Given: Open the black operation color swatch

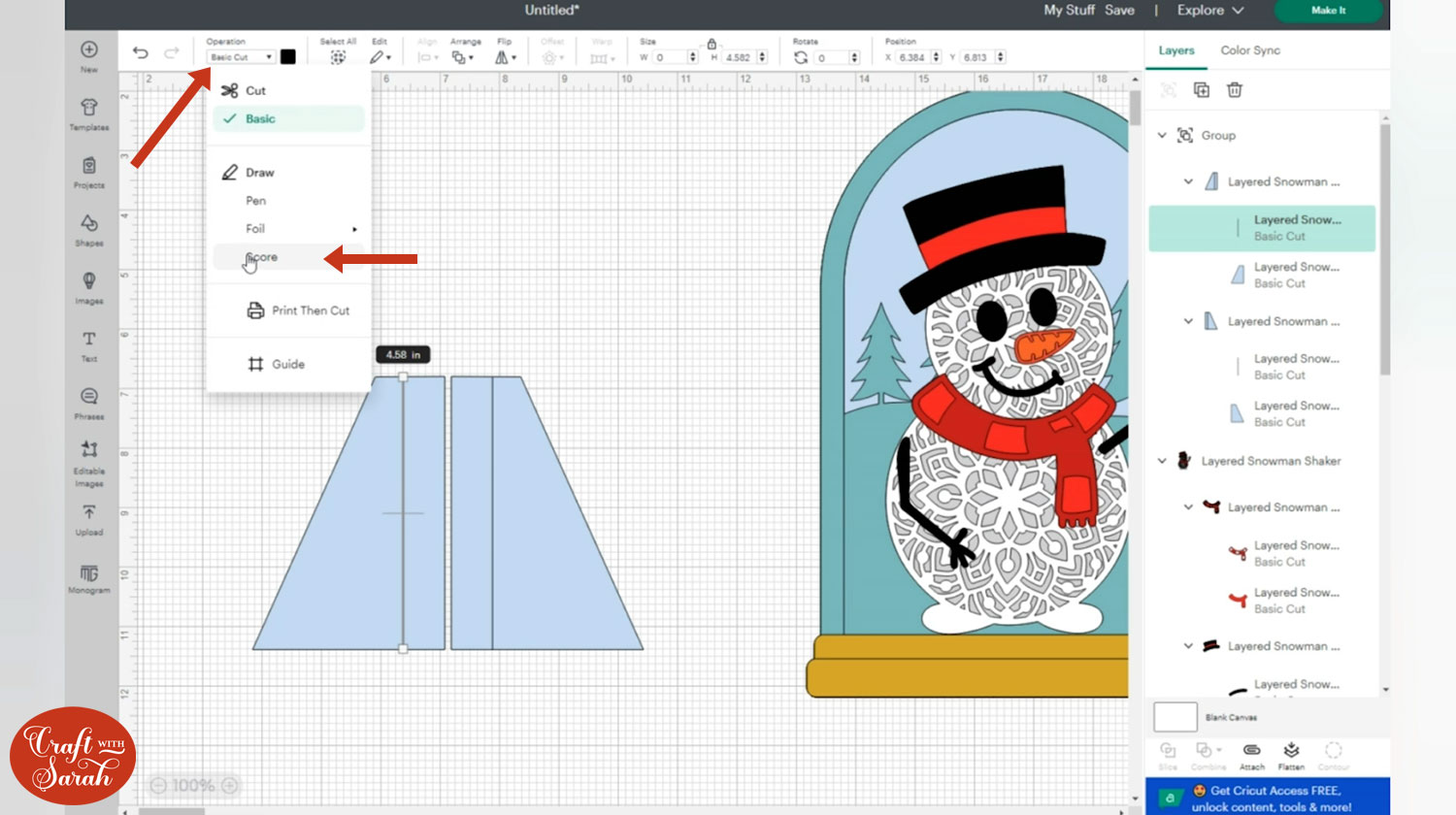Looking at the screenshot, I should (288, 57).
